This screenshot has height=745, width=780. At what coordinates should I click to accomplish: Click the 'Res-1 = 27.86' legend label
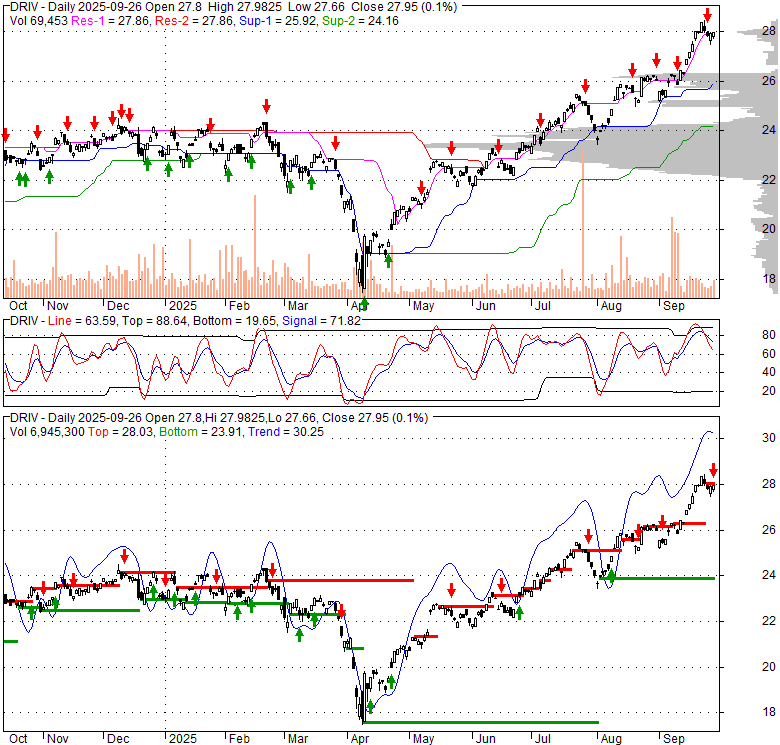point(111,21)
